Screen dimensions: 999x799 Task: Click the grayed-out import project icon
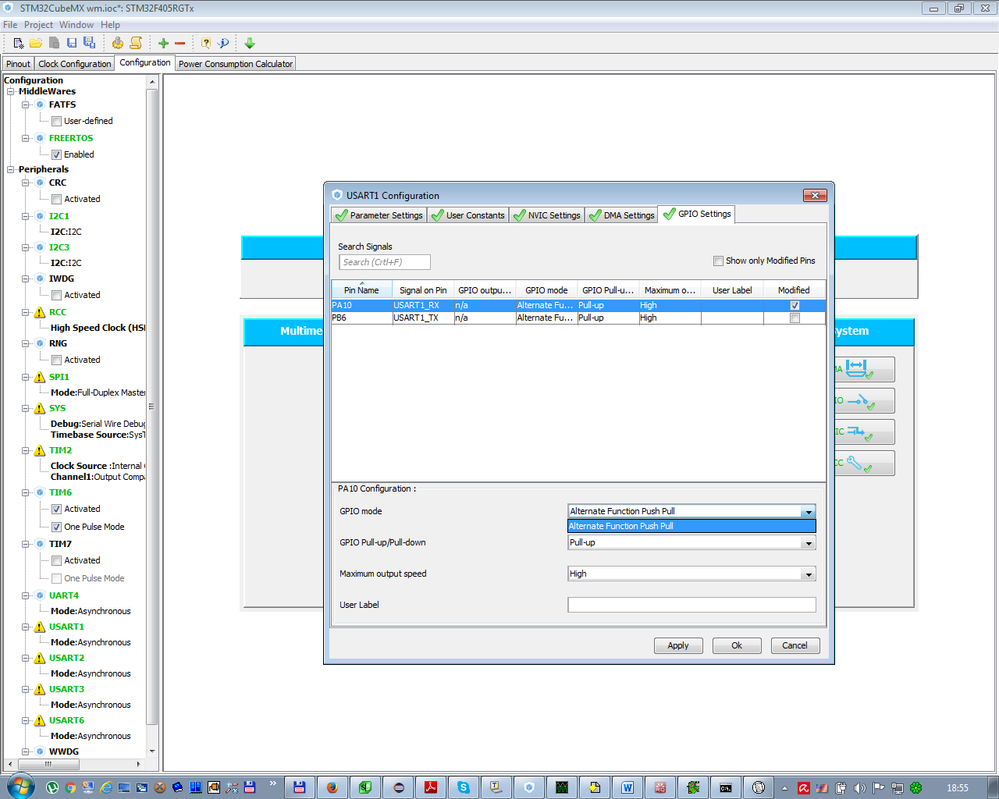point(54,43)
